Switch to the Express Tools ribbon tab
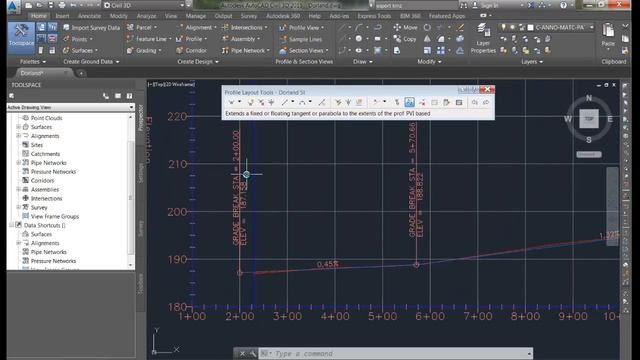Image resolution: width=640 pixels, height=360 pixels. [x=374, y=16]
